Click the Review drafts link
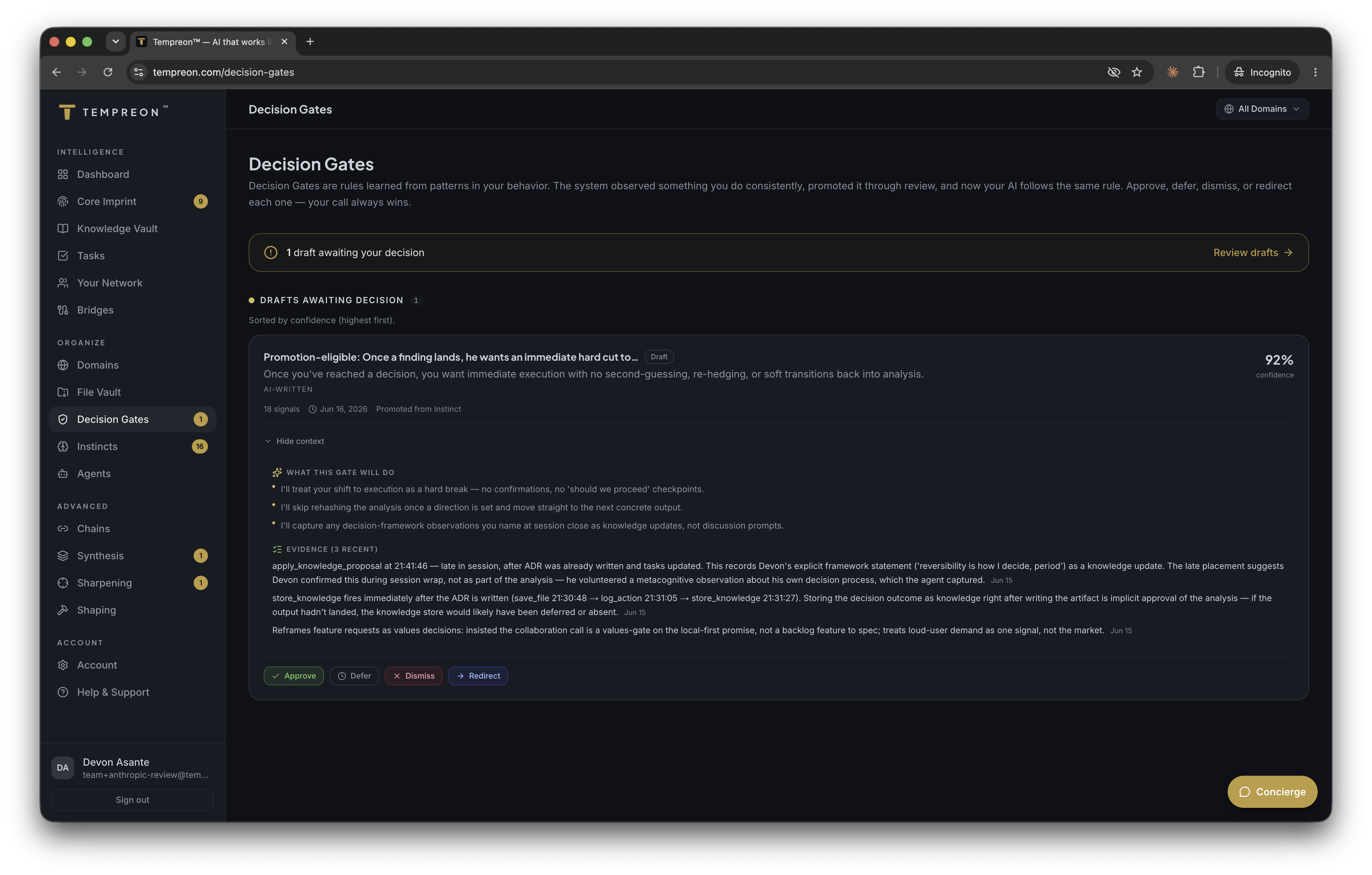Viewport: 1372px width, 875px height. tap(1253, 253)
